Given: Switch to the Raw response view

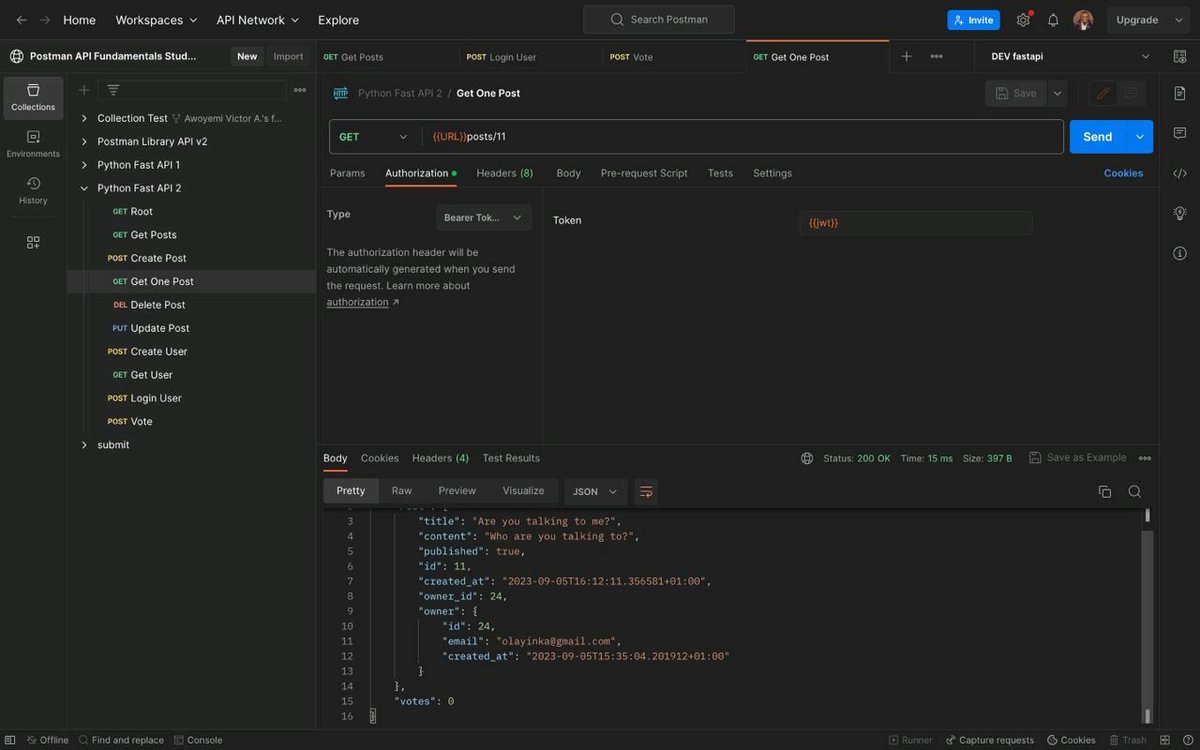Looking at the screenshot, I should pos(401,491).
